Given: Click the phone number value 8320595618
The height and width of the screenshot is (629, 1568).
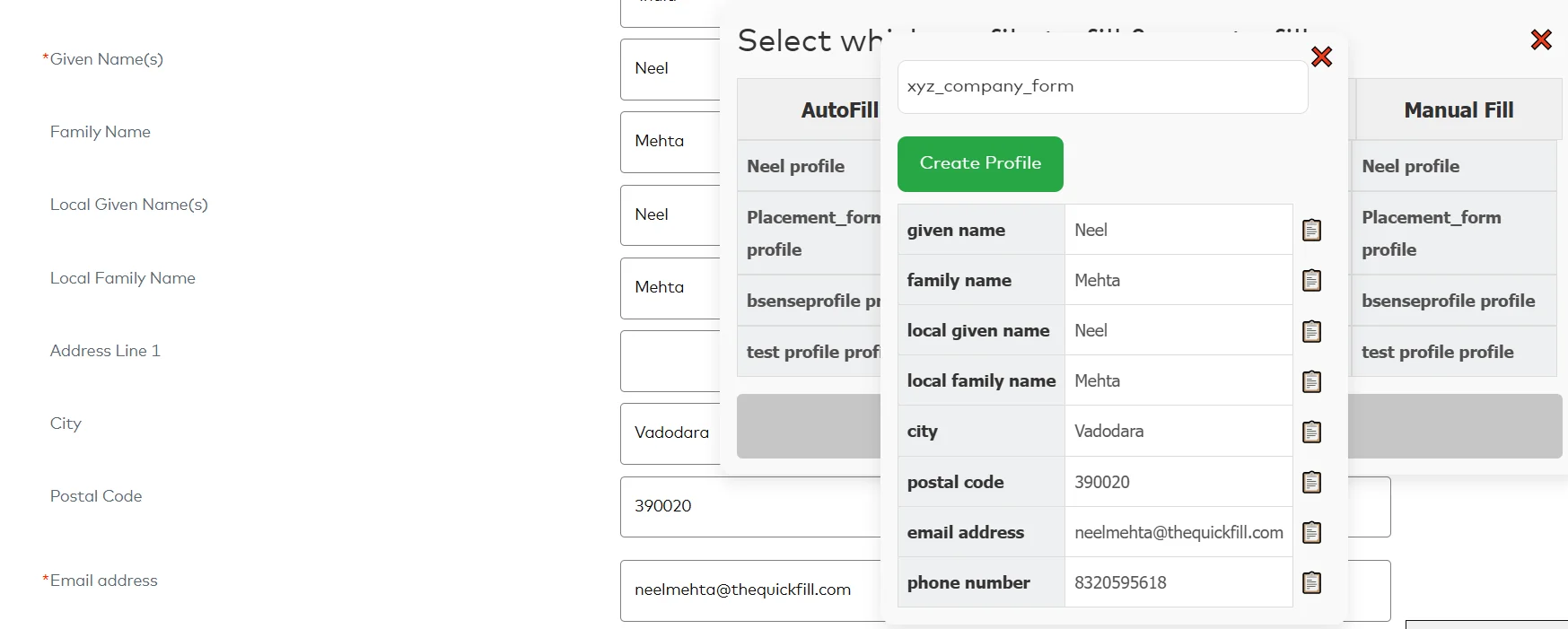Looking at the screenshot, I should (1120, 582).
